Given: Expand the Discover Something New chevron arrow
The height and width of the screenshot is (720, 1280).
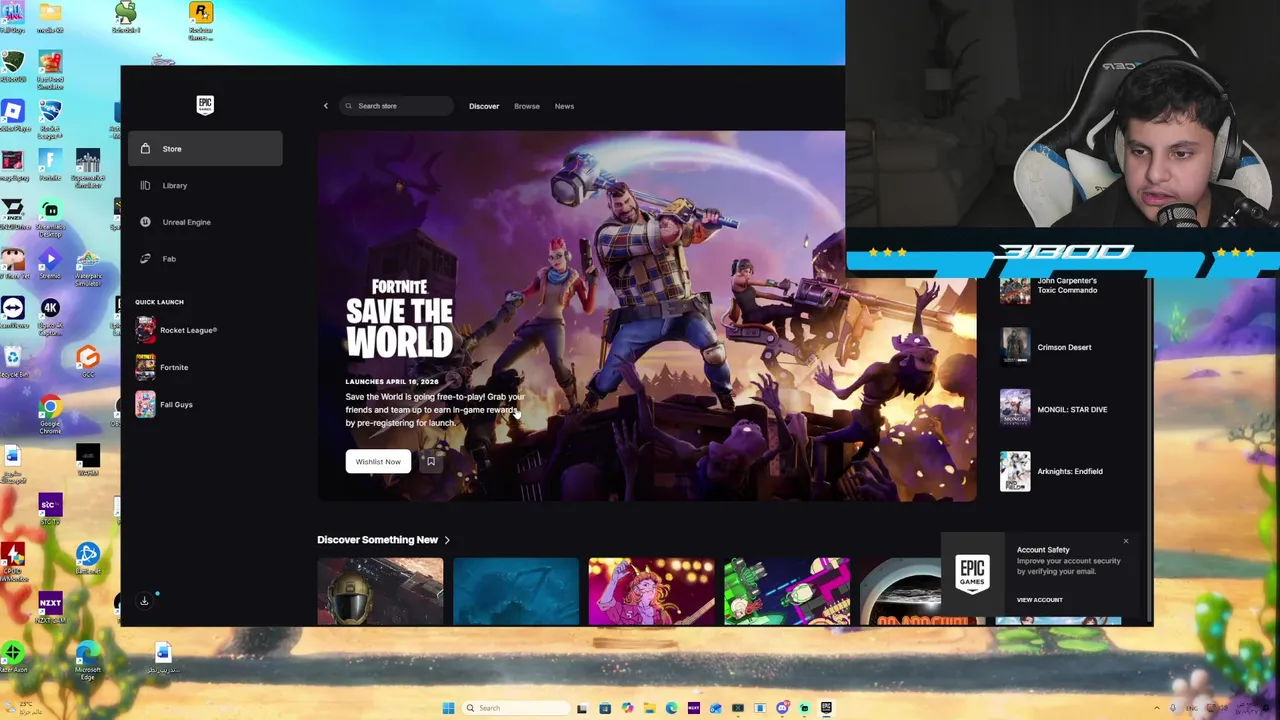Looking at the screenshot, I should 447,540.
